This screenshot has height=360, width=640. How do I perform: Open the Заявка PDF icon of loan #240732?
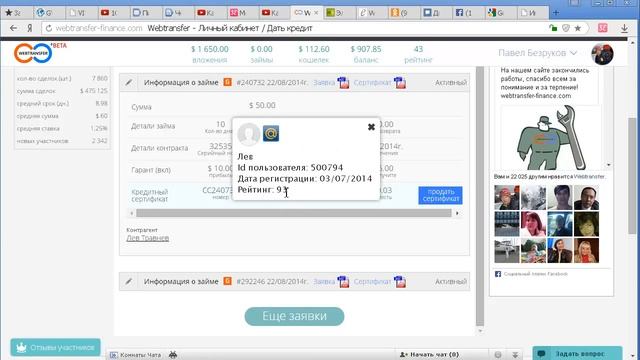343,82
